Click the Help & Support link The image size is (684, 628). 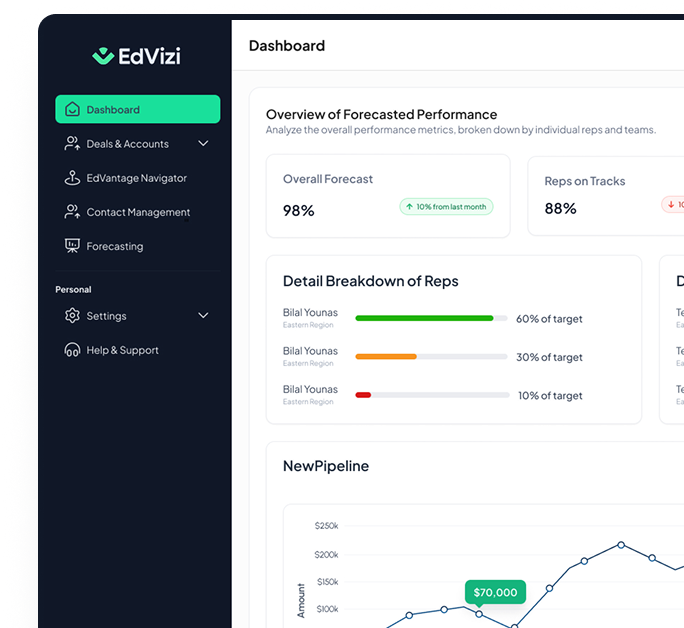click(x=122, y=350)
